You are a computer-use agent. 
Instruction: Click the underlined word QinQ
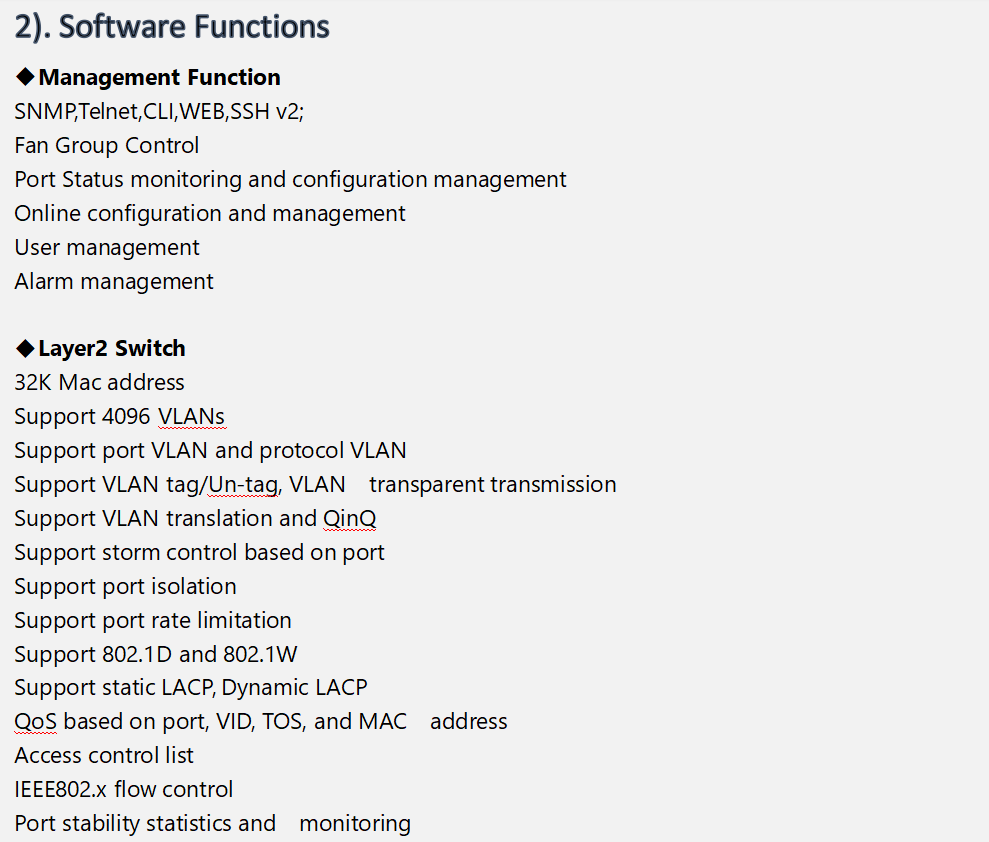(349, 518)
